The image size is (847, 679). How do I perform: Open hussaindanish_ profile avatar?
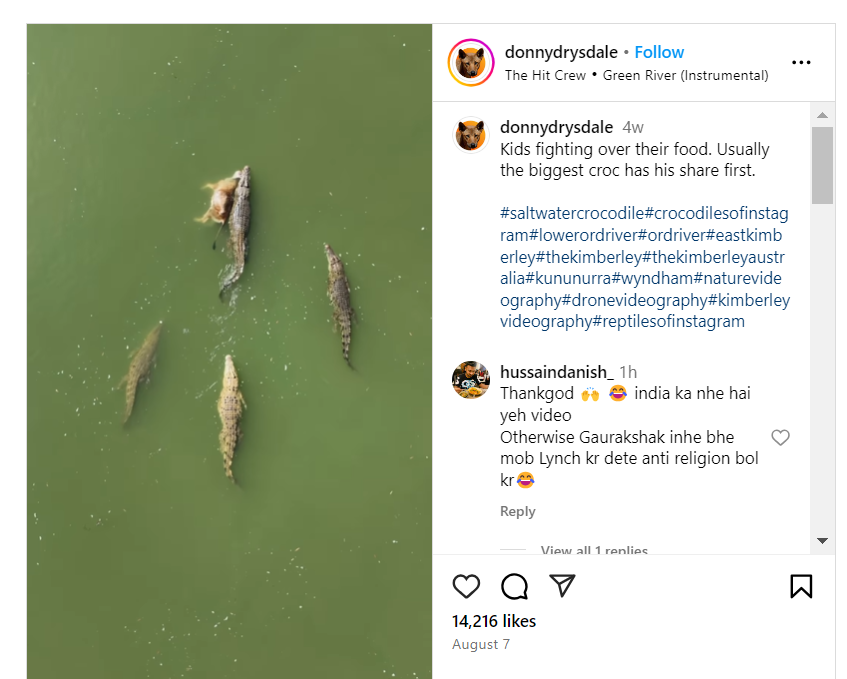pyautogui.click(x=471, y=380)
